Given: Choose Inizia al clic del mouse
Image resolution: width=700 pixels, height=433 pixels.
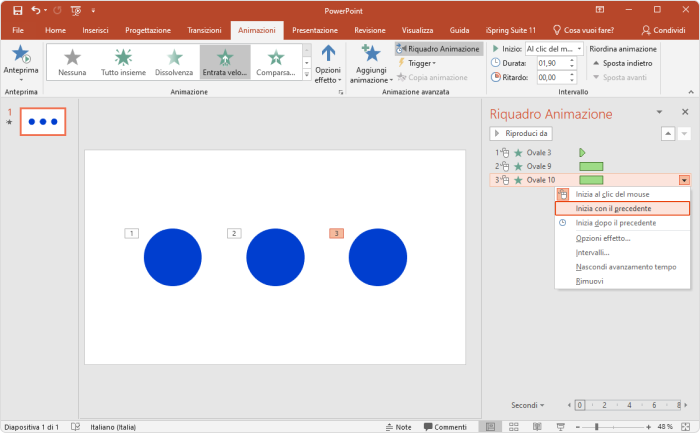Looking at the screenshot, I should pyautogui.click(x=622, y=194).
